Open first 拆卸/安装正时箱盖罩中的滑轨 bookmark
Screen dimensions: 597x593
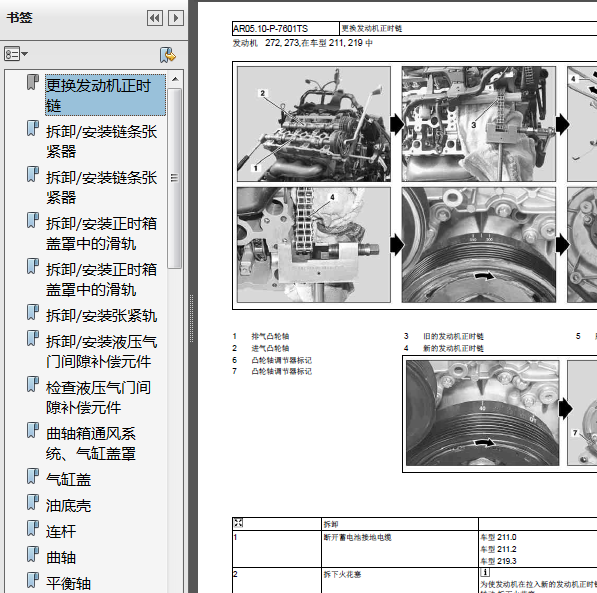click(x=101, y=233)
